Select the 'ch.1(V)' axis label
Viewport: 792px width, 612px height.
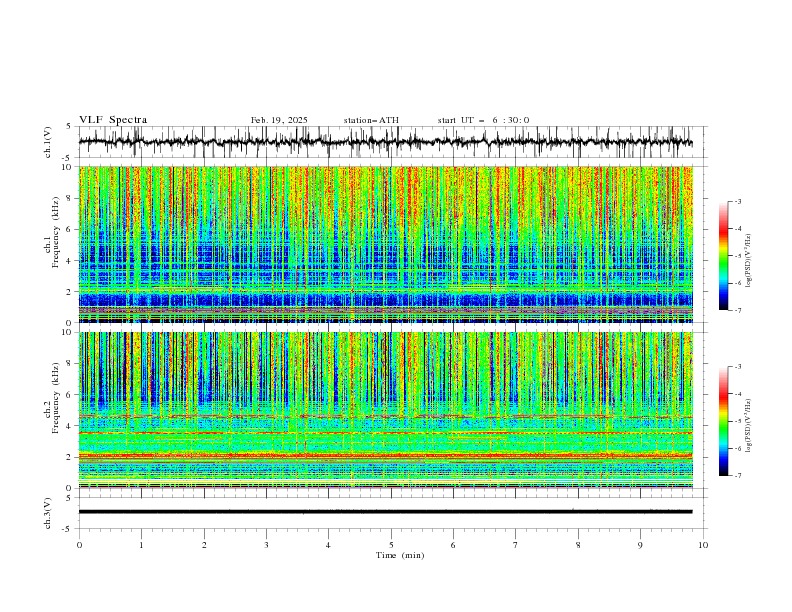[48, 142]
